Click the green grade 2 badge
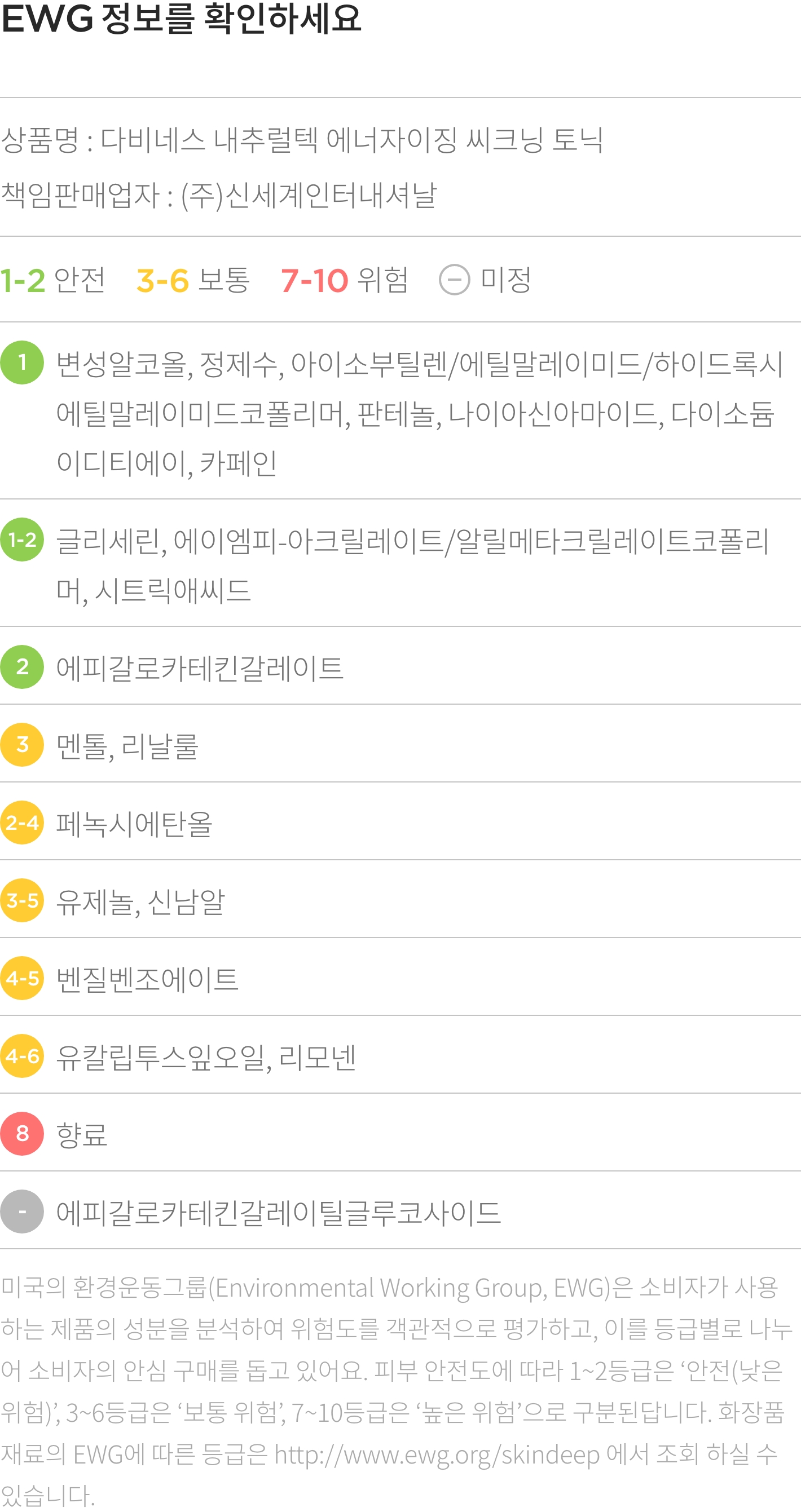 pyautogui.click(x=22, y=667)
